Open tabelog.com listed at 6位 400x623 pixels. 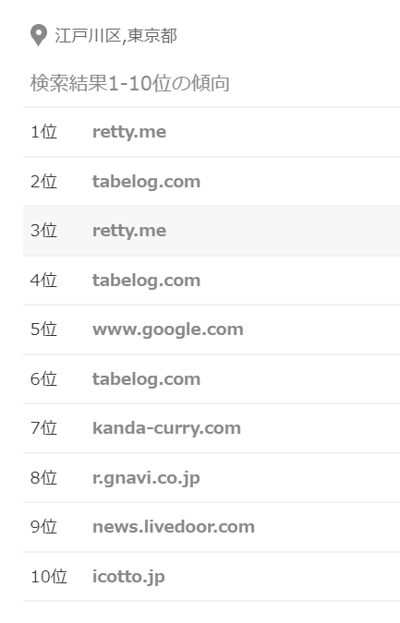point(146,379)
